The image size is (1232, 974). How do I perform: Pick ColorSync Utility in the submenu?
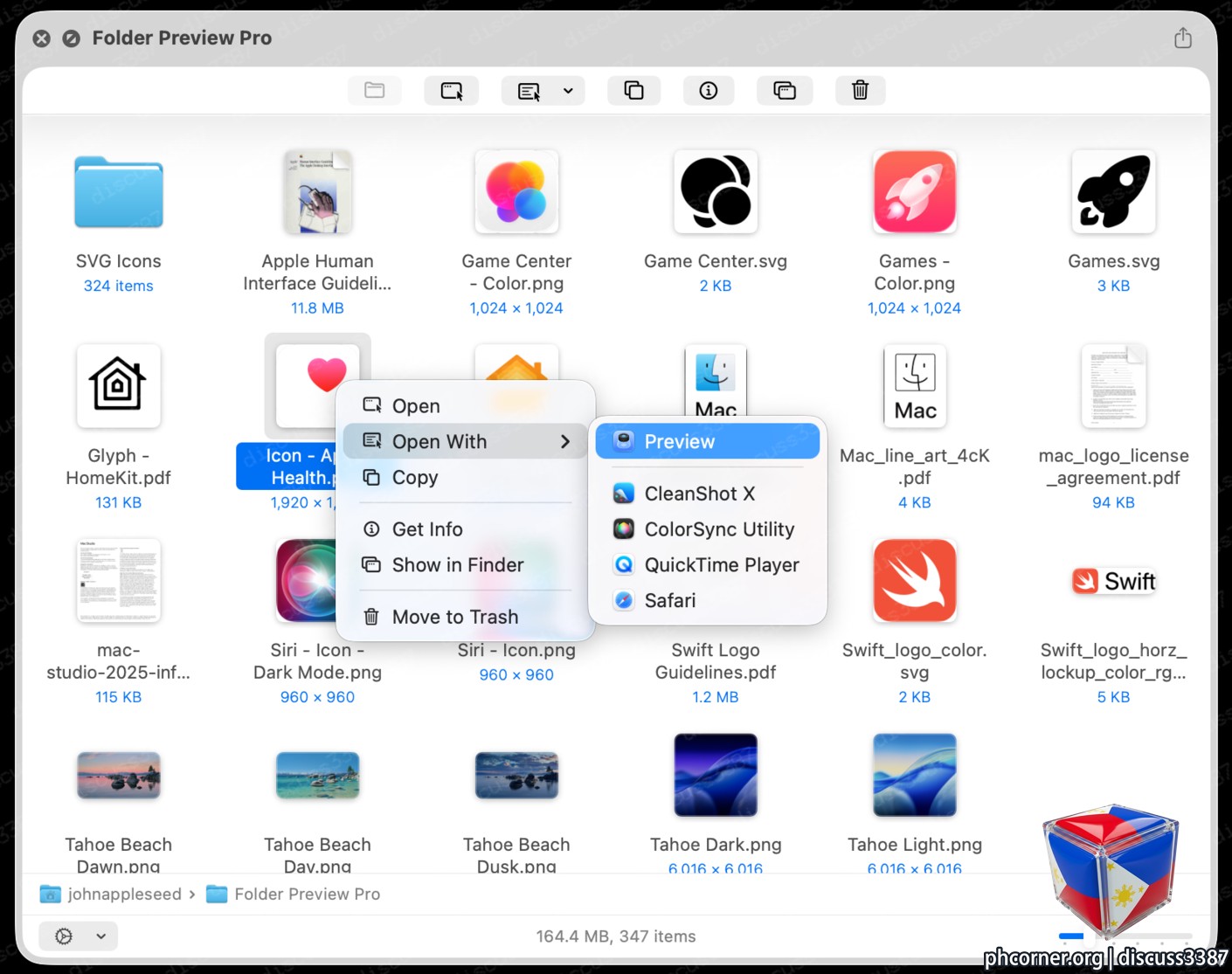click(x=708, y=529)
